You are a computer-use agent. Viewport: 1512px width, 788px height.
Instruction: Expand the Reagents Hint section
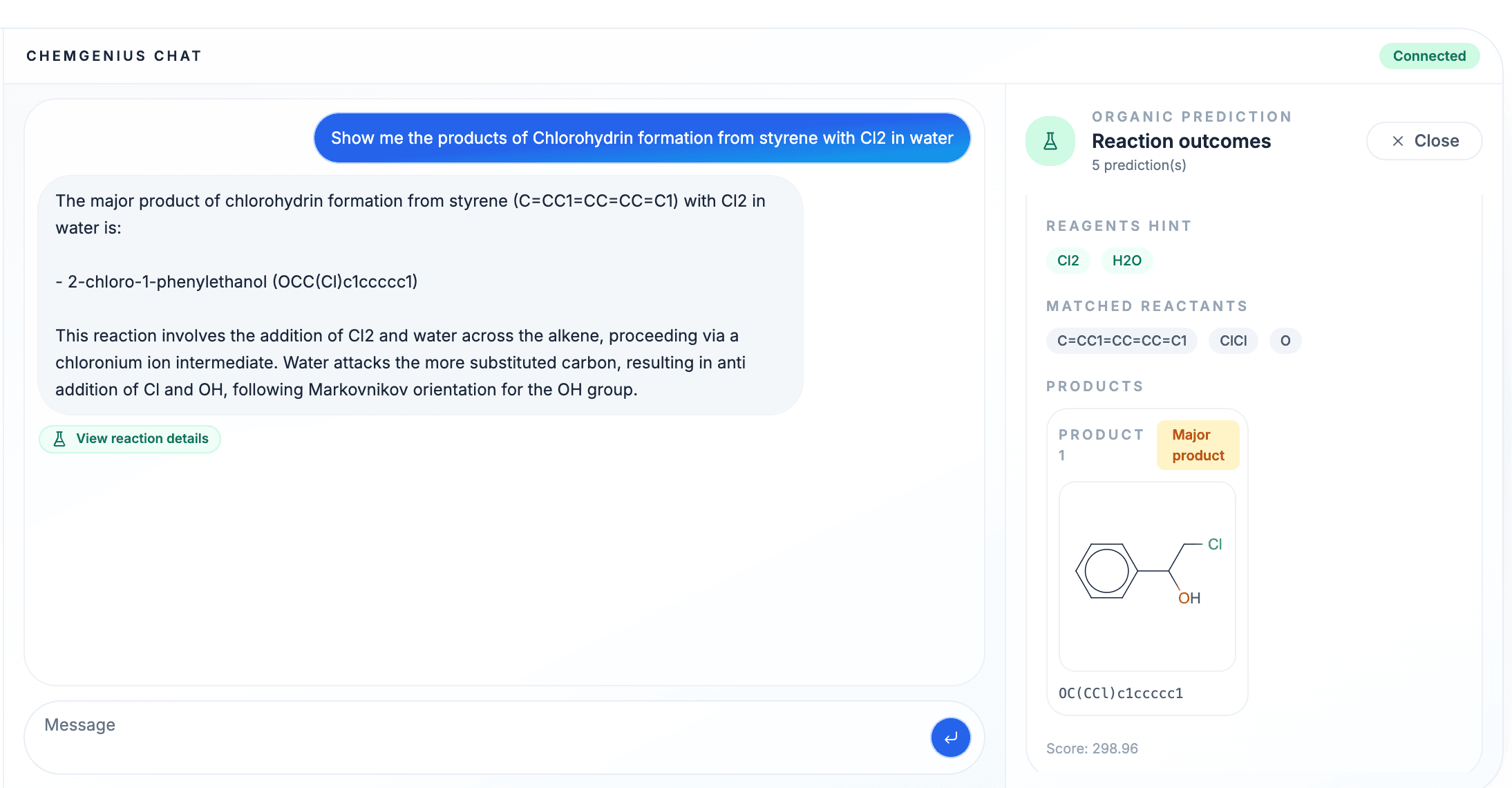tap(1119, 225)
